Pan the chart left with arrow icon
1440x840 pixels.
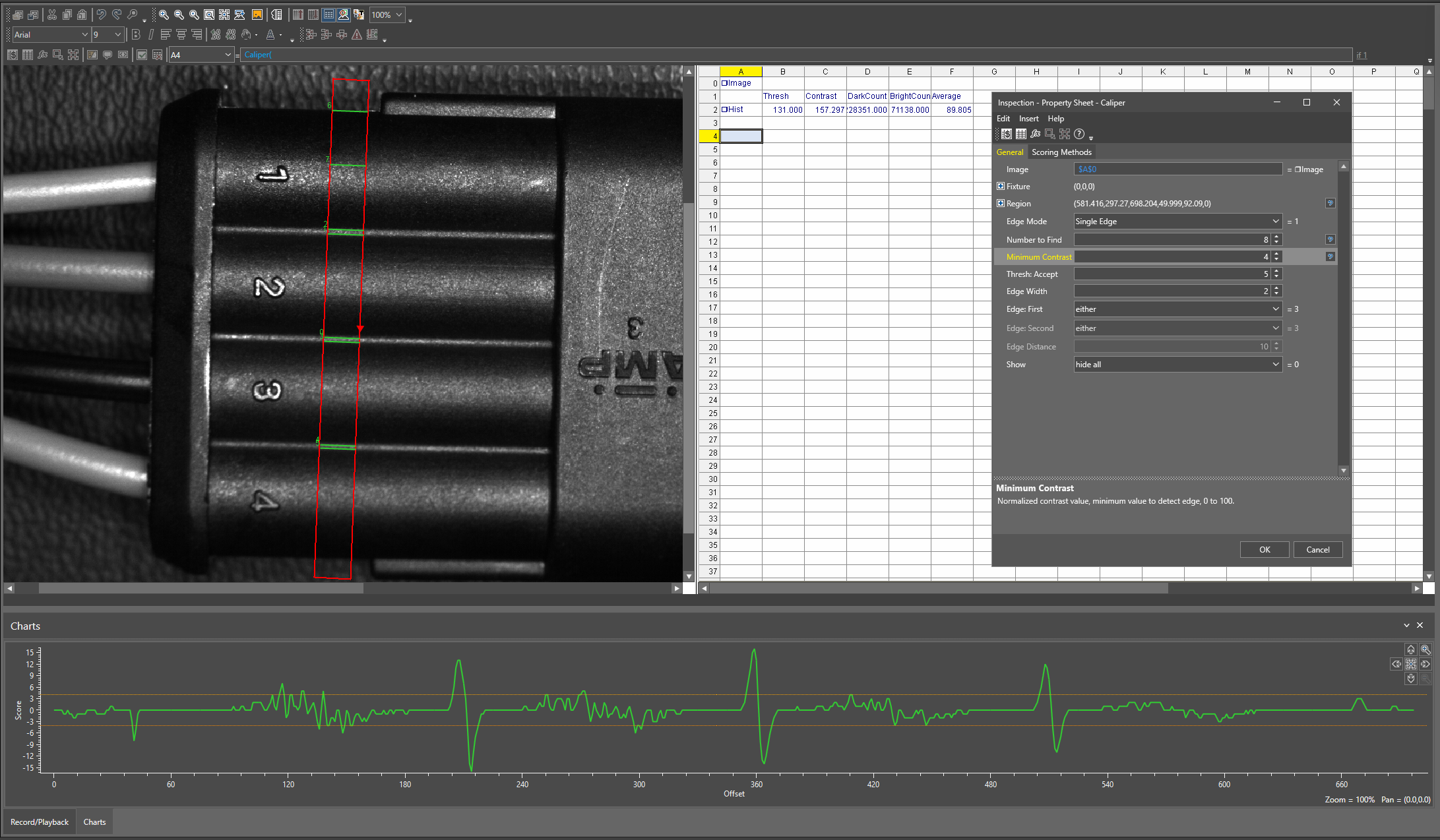click(1396, 664)
